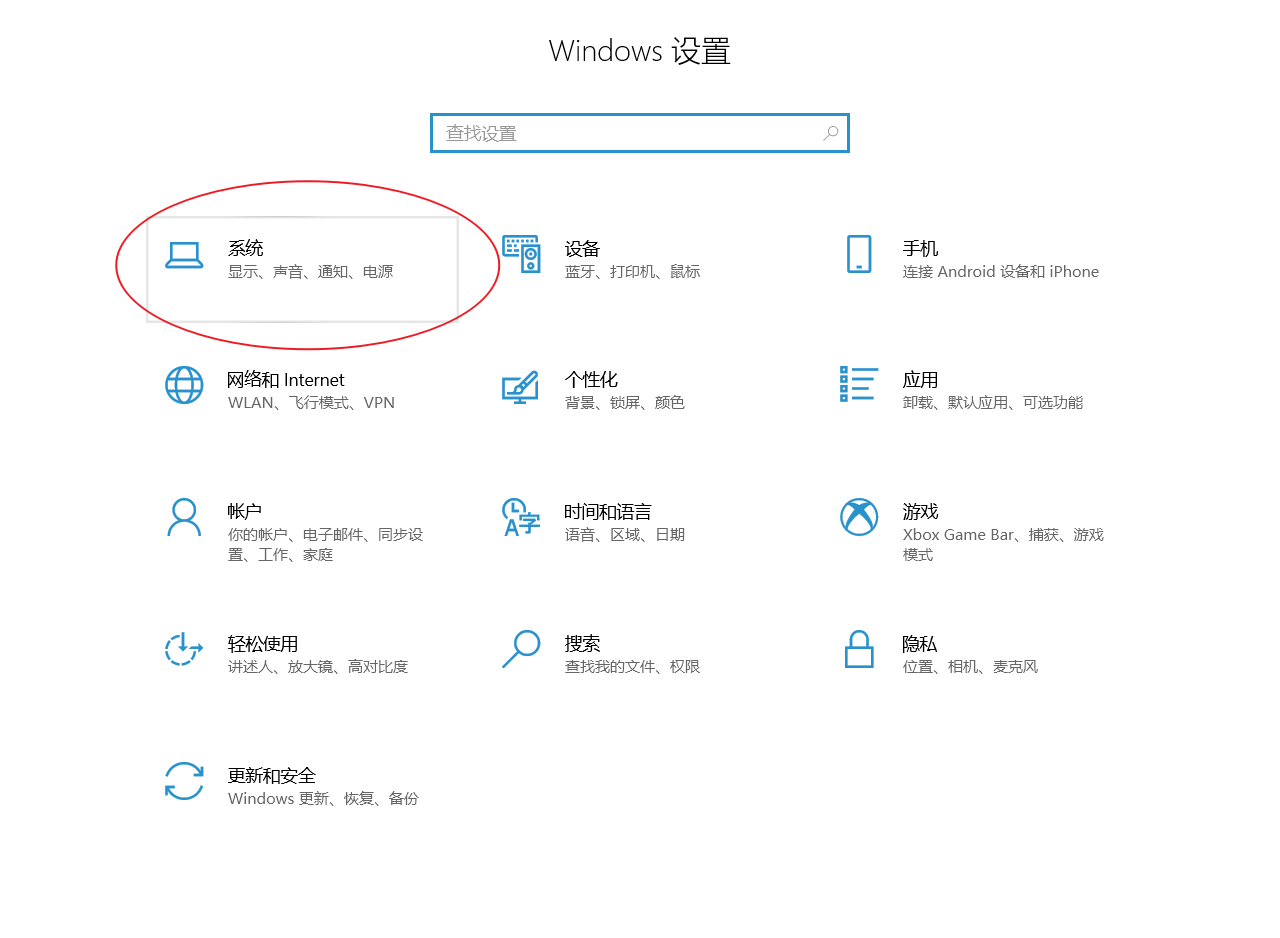Click the laptop icon for 系统
Image resolution: width=1280 pixels, height=938 pixels.
point(184,256)
